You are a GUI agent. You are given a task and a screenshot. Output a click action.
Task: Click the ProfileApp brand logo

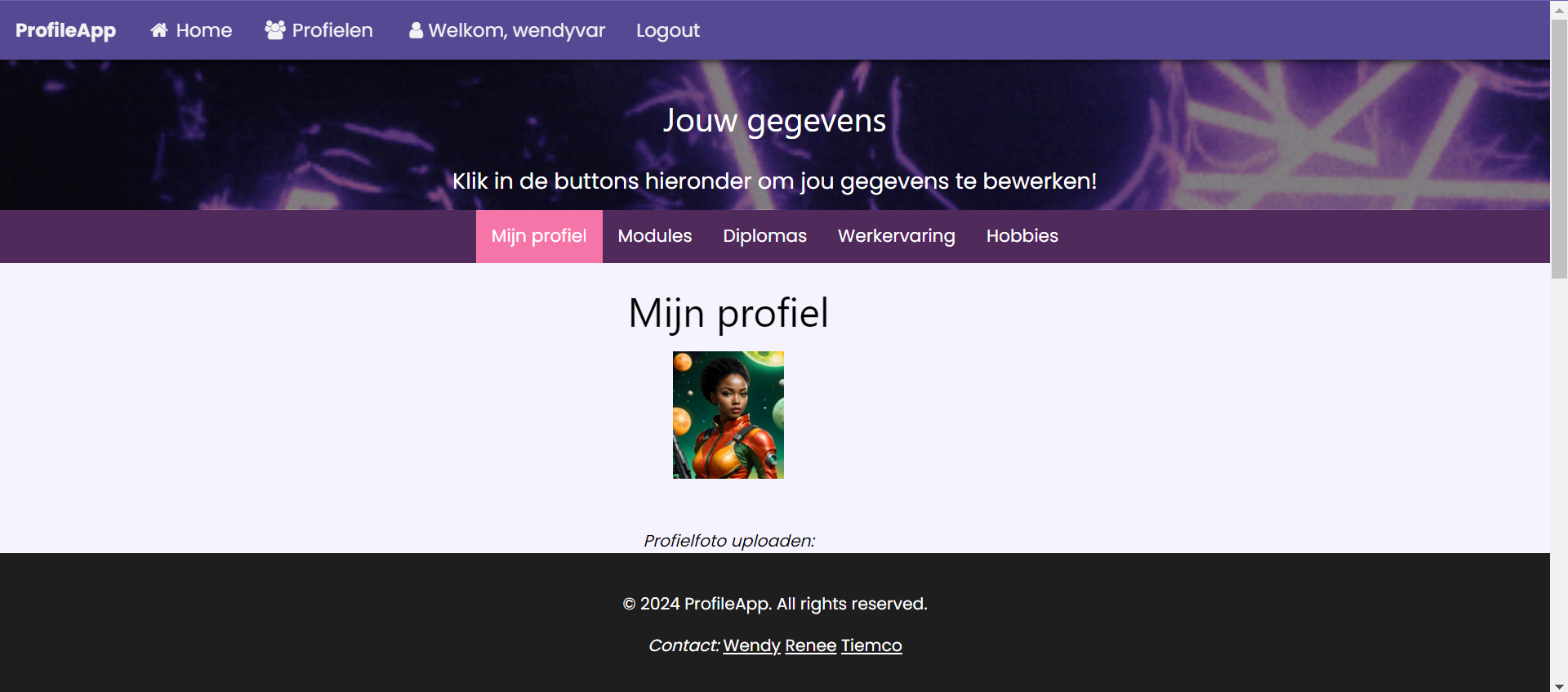pos(65,30)
